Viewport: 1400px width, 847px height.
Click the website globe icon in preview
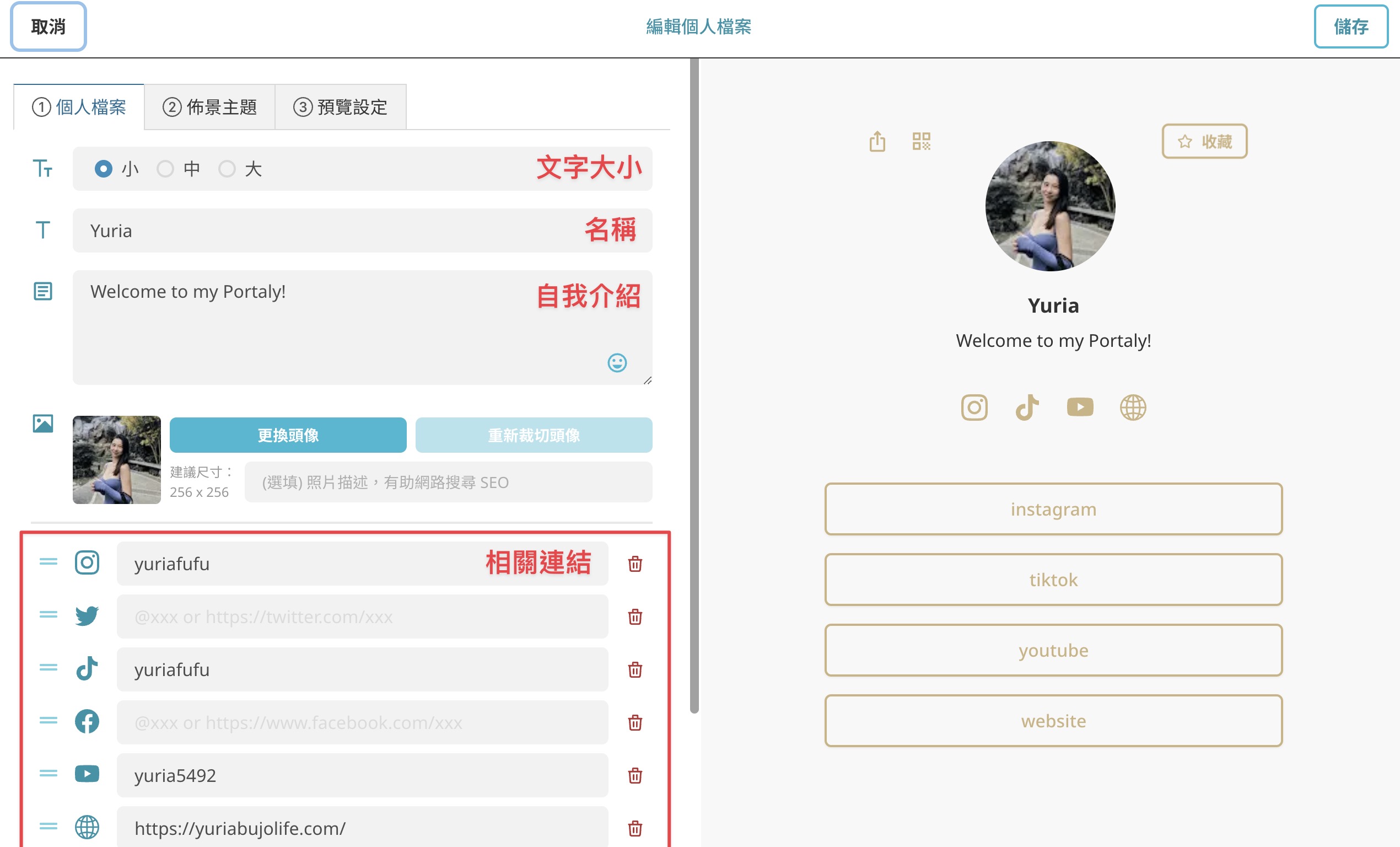point(1132,407)
